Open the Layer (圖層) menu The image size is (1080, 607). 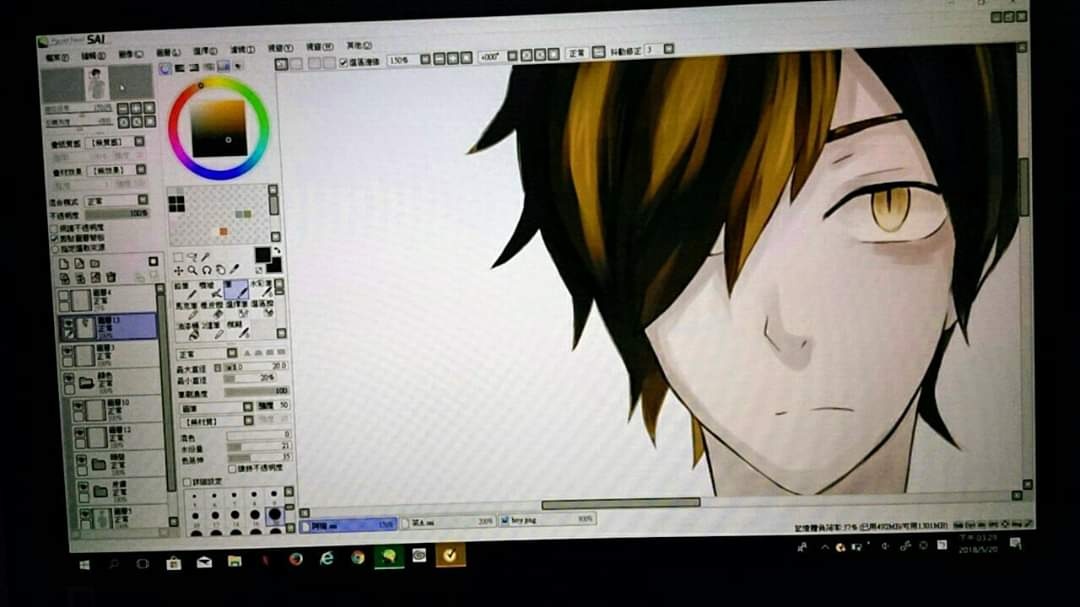tap(167, 53)
